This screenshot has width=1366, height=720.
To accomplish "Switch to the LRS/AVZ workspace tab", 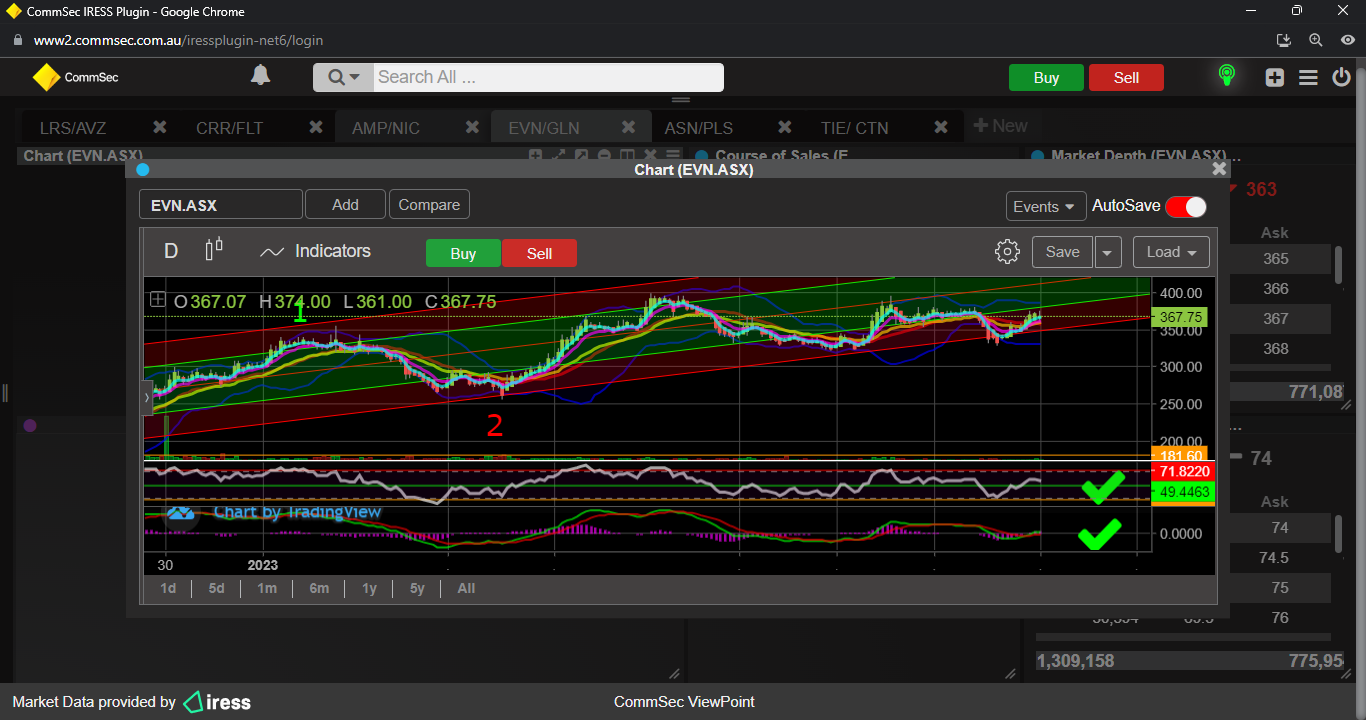I will coord(73,128).
